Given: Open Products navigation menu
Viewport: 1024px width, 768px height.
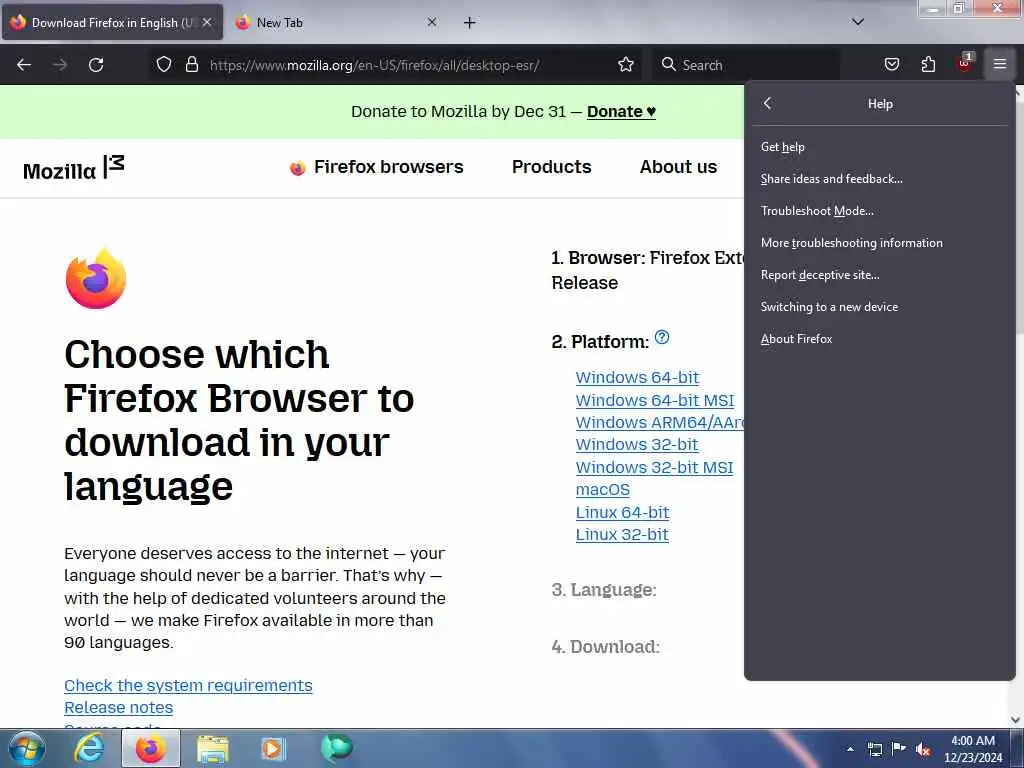Looking at the screenshot, I should [x=552, y=167].
